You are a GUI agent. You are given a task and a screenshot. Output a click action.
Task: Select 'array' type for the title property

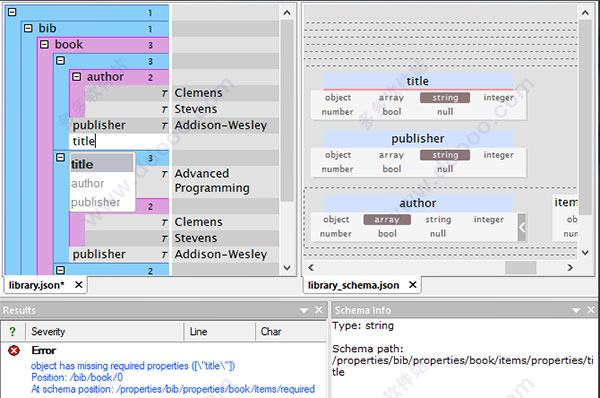coord(391,98)
